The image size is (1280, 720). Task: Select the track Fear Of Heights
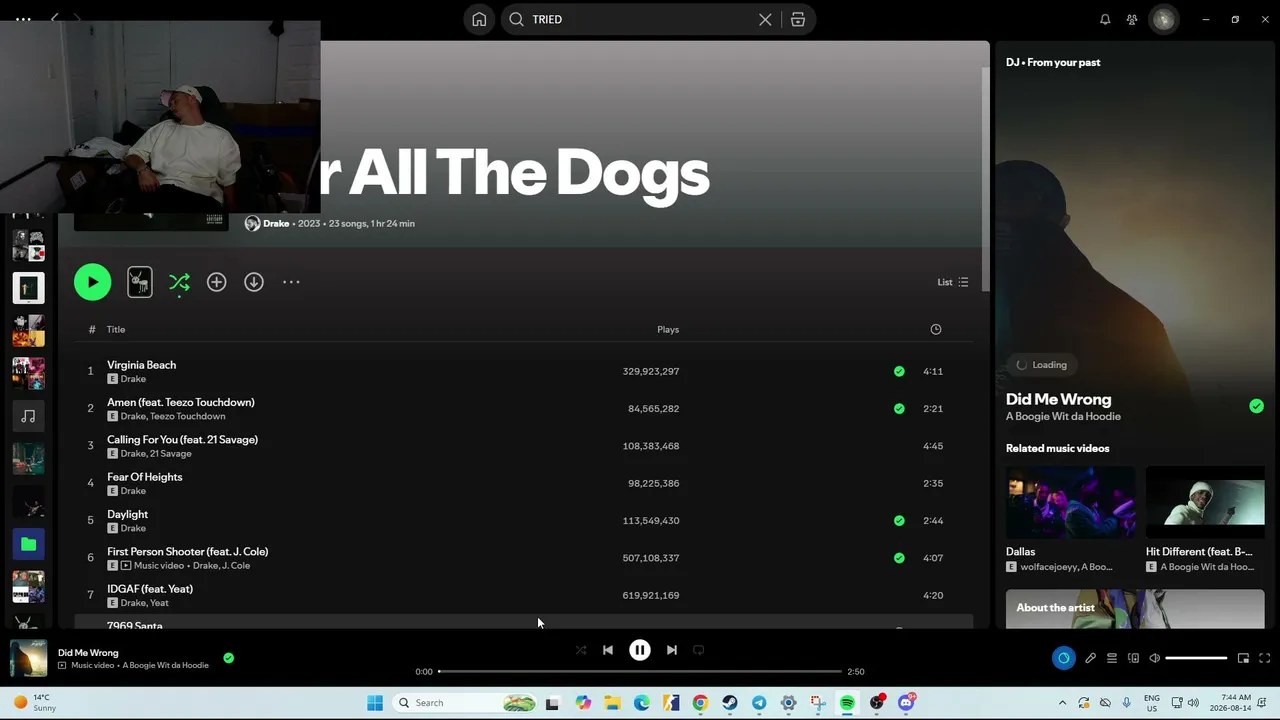pos(145,477)
